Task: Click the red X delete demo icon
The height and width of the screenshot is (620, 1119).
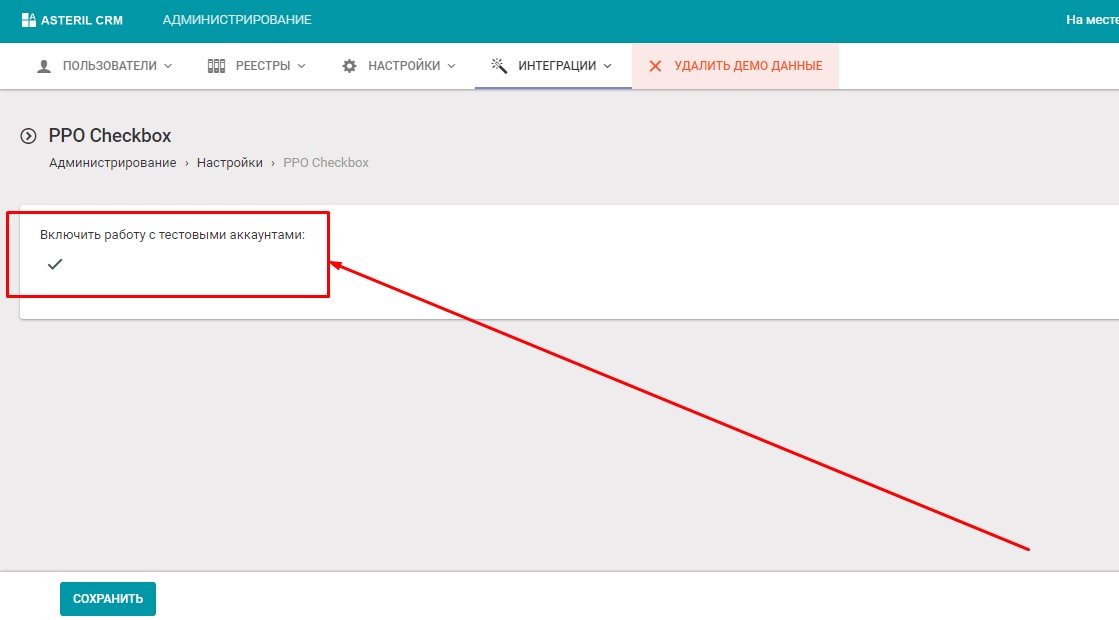Action: tap(655, 66)
